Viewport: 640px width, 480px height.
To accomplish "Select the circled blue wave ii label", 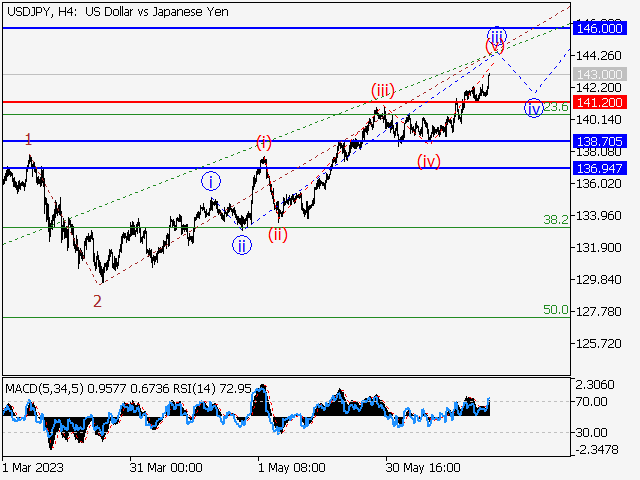I will [242, 245].
